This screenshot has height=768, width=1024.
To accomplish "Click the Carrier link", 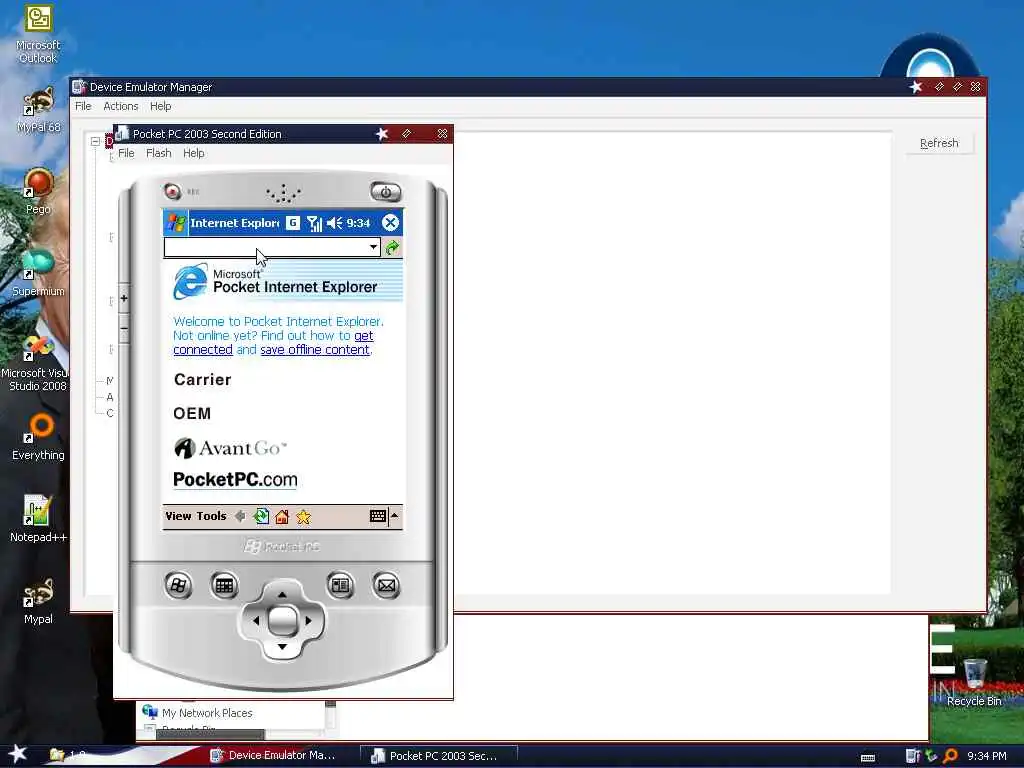I will tap(202, 379).
